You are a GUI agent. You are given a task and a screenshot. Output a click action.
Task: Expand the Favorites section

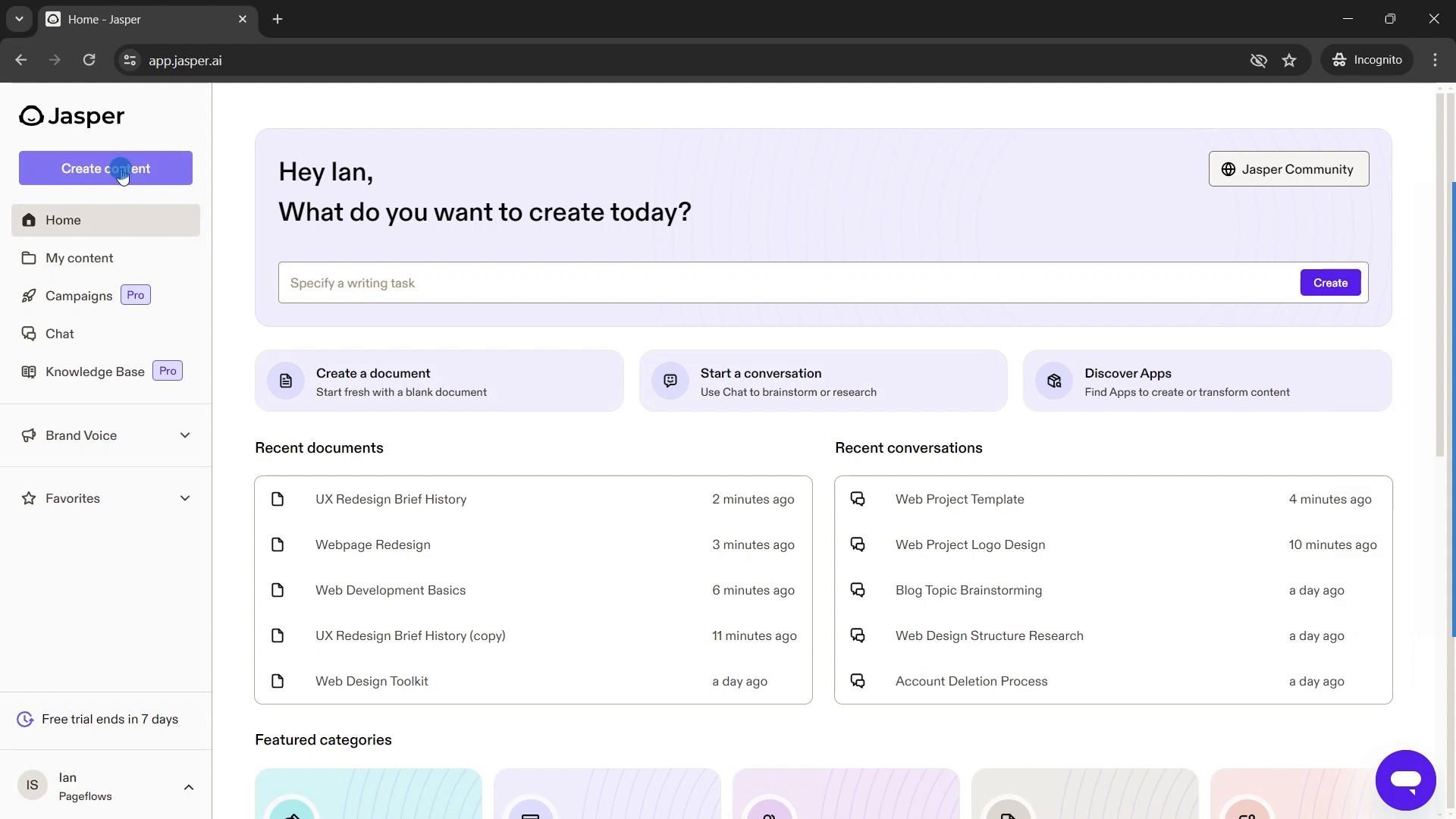[x=185, y=498]
